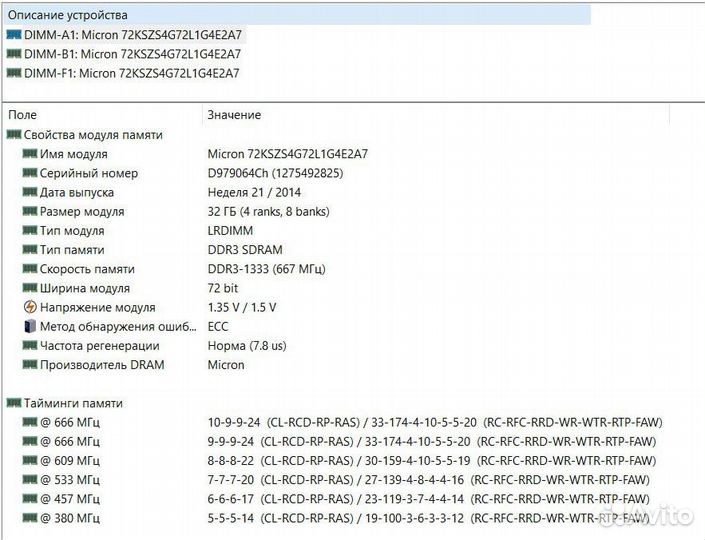Click the Поле column header
The height and width of the screenshot is (540, 705).
23,115
